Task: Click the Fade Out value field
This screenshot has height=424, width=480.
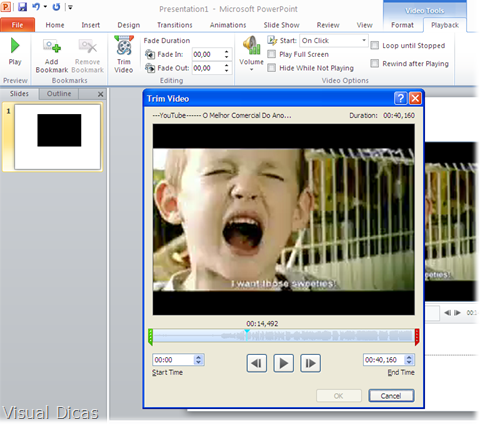Action: [x=207, y=68]
